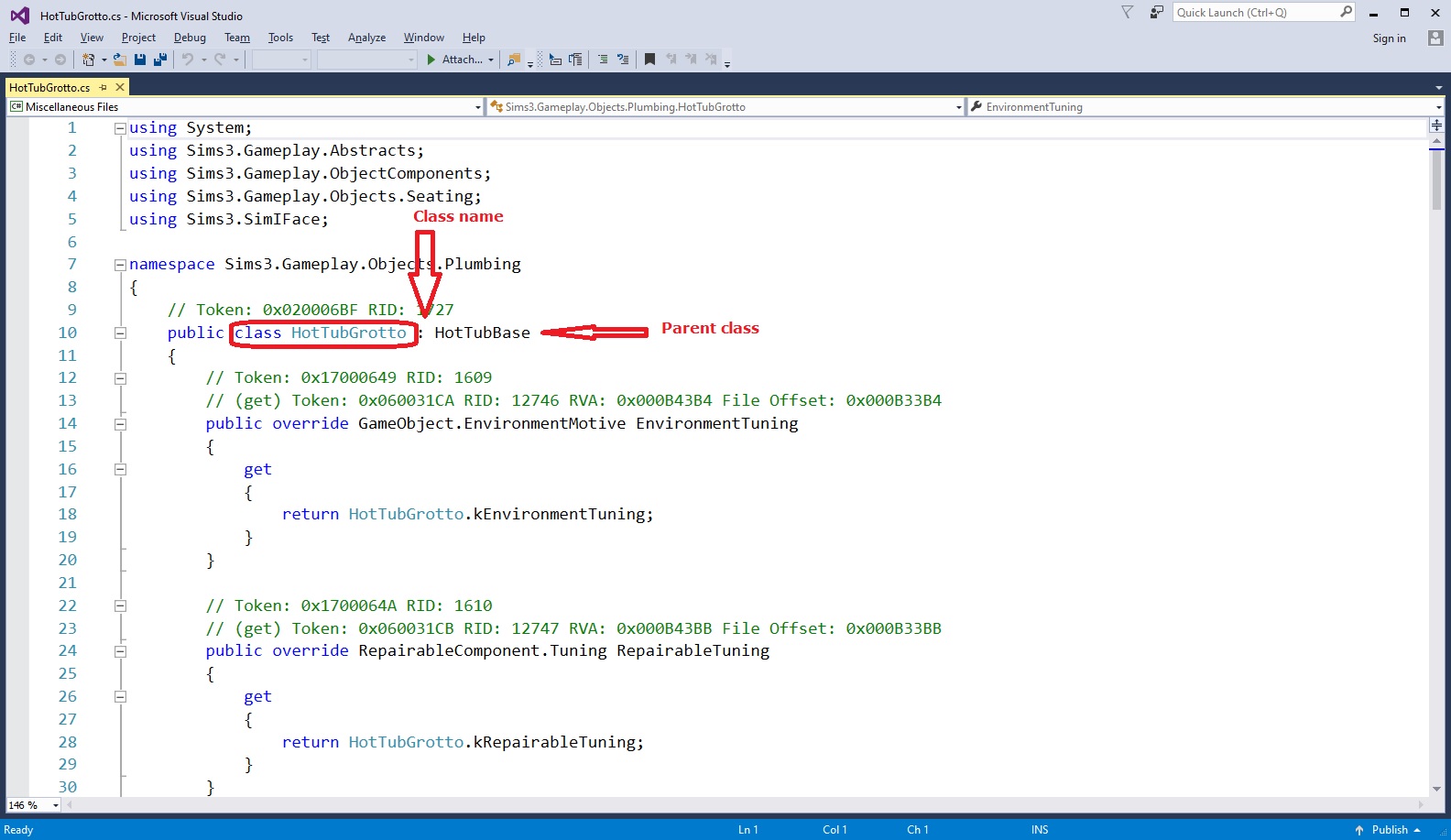Uncomment selected lines icon

(x=623, y=60)
